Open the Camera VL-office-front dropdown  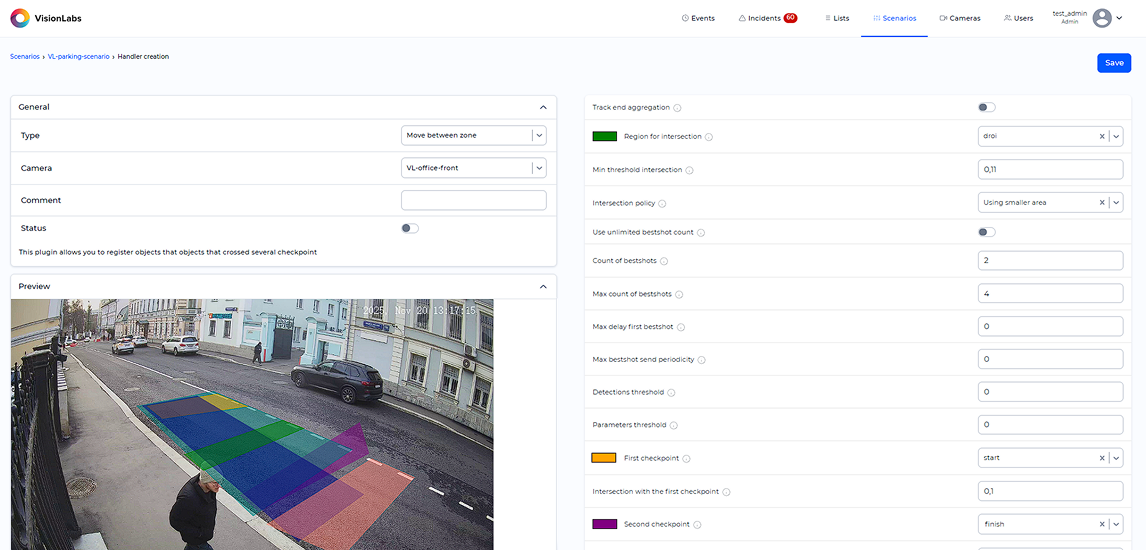pos(473,168)
